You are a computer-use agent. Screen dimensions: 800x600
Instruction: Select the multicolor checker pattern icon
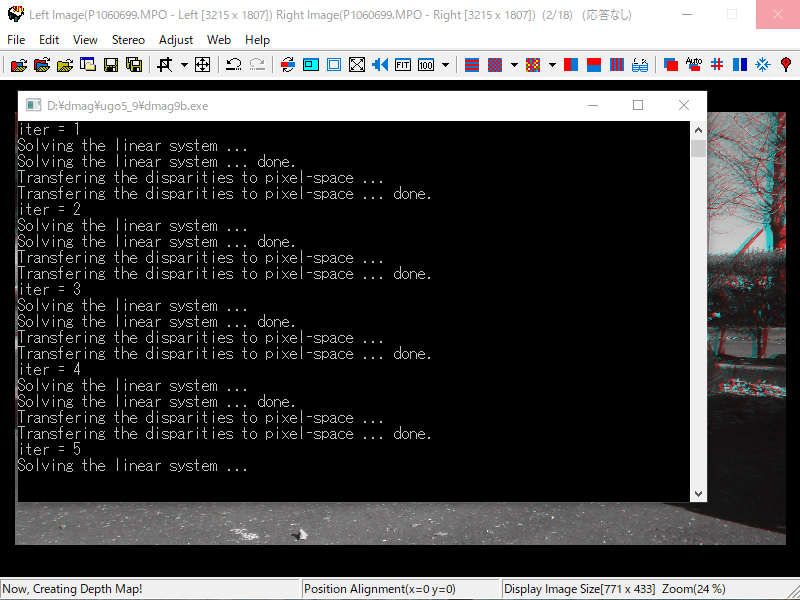coord(533,65)
